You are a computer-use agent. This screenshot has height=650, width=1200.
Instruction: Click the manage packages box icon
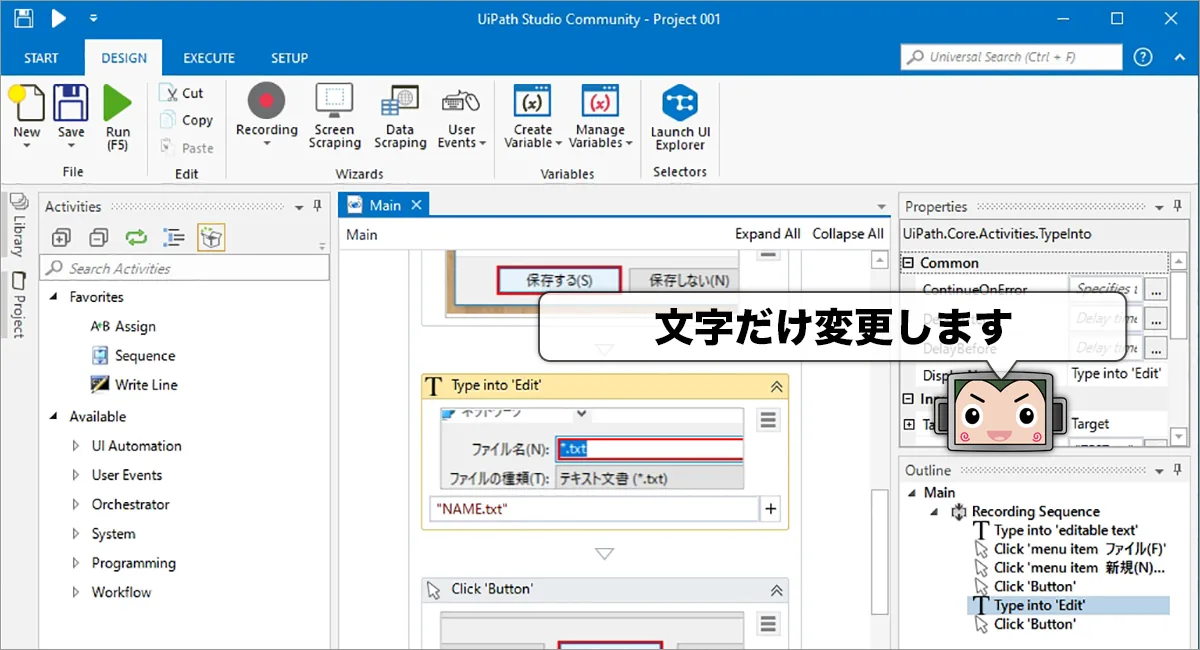pyautogui.click(x=211, y=237)
